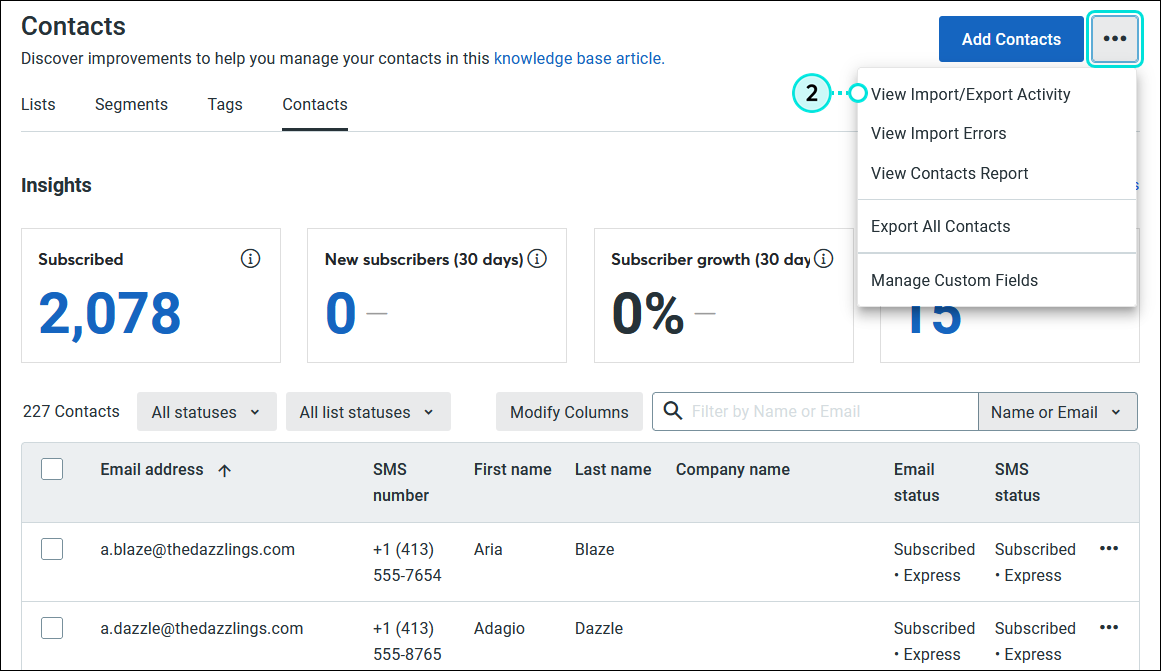The width and height of the screenshot is (1161, 671).
Task: Click first name Aria
Action: coord(488,550)
